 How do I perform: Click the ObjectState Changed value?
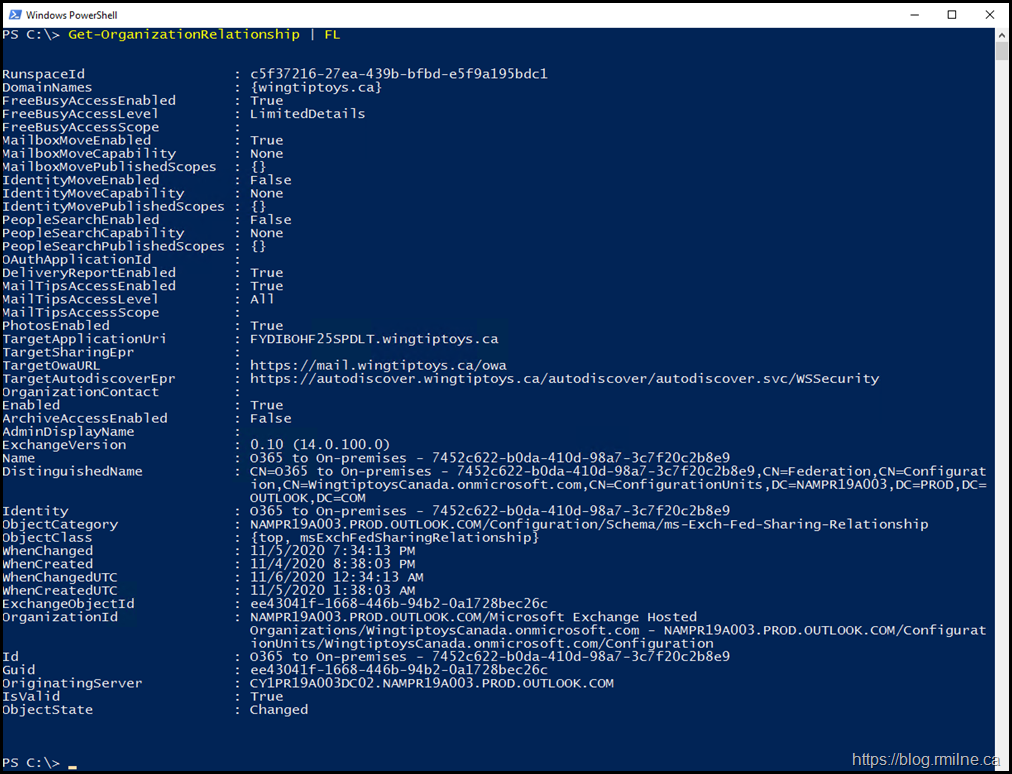coord(278,710)
